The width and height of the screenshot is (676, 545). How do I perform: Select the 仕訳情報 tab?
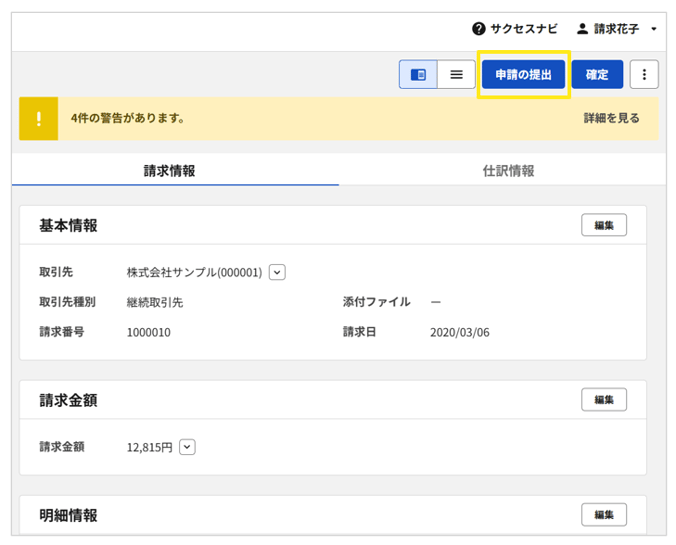(508, 171)
